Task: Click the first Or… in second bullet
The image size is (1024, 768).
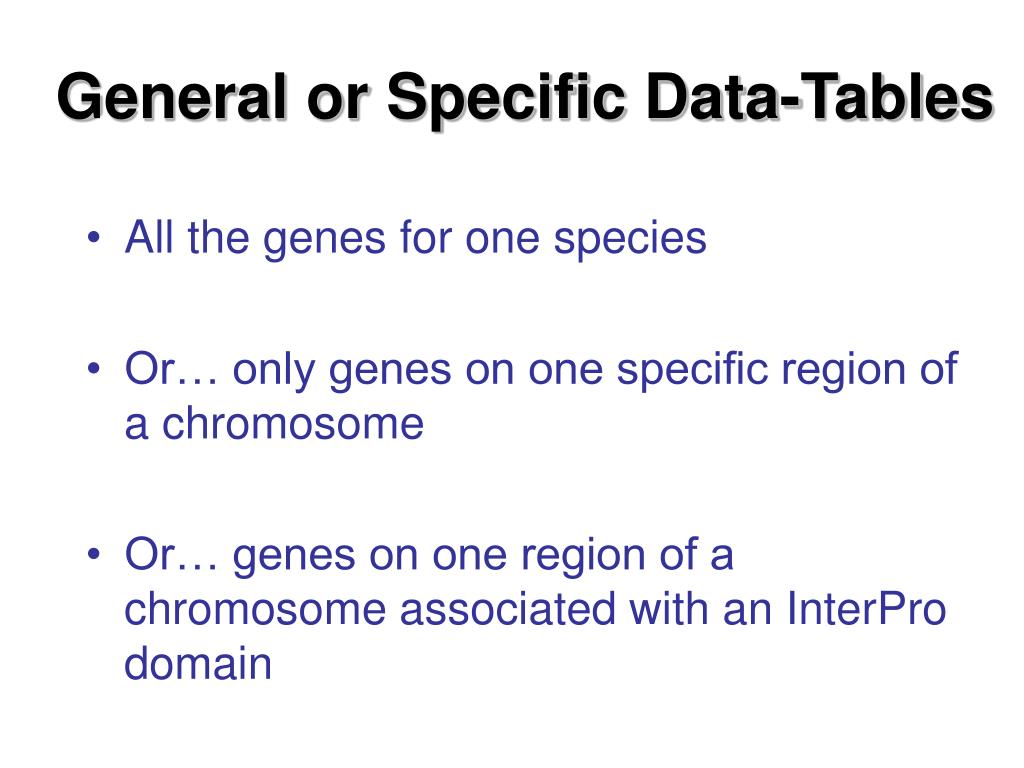Action: [x=171, y=369]
